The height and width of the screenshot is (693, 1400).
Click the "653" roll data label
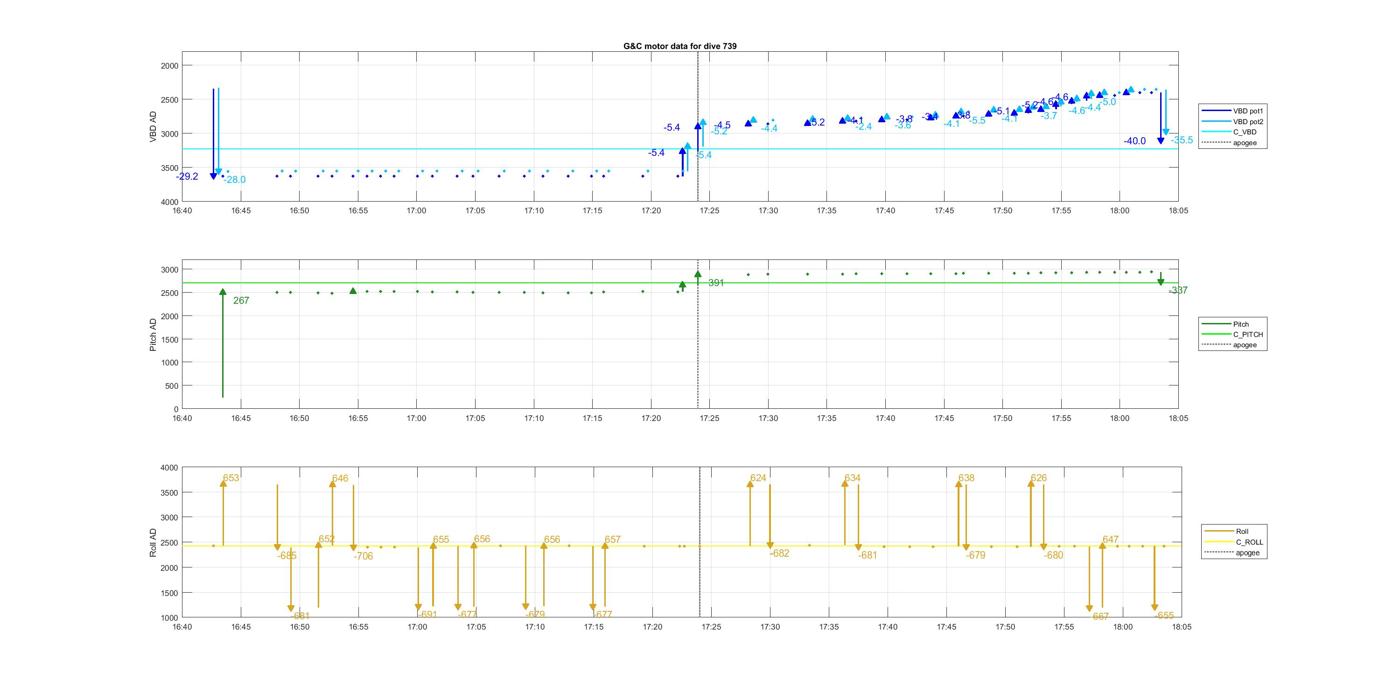point(231,478)
